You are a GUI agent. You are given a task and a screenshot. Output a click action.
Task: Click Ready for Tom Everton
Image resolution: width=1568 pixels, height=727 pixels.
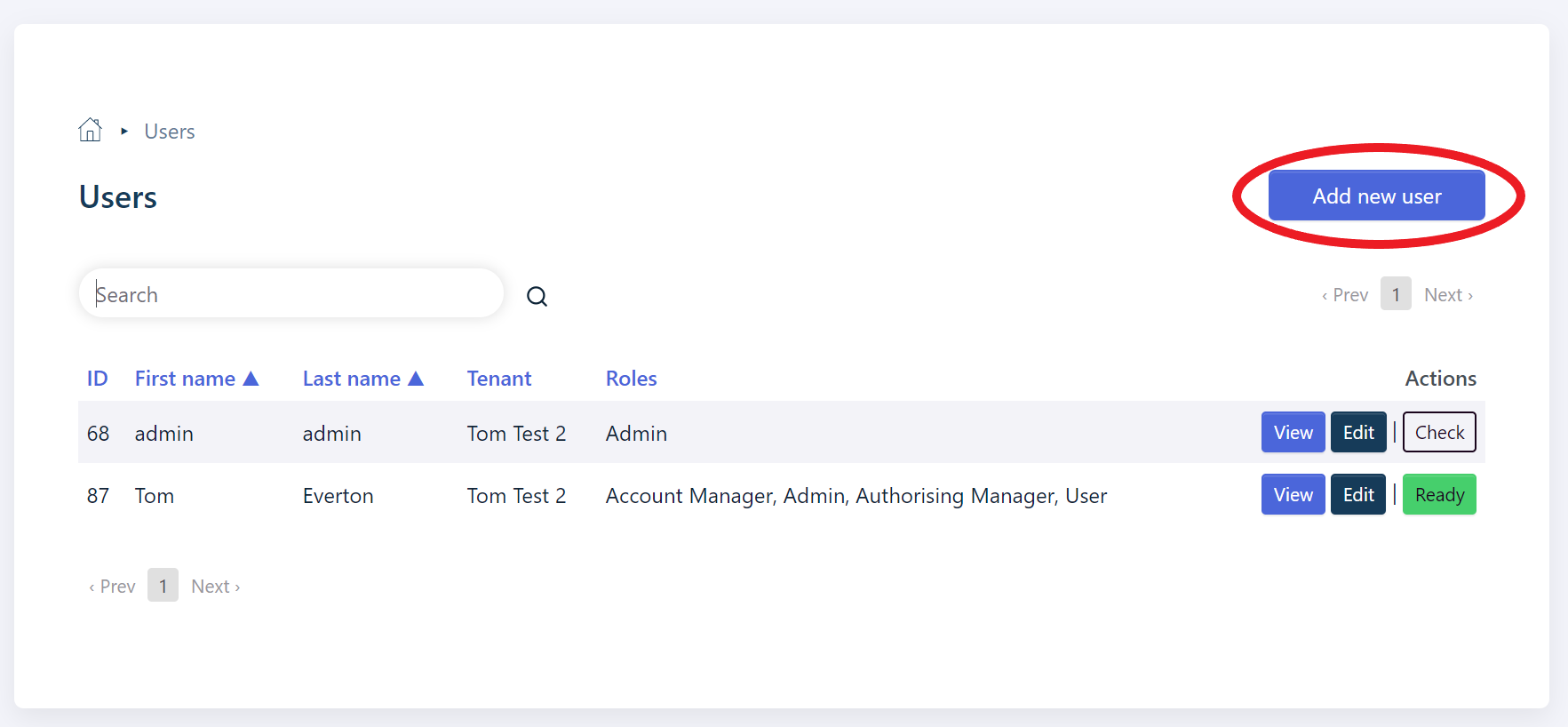1439,495
